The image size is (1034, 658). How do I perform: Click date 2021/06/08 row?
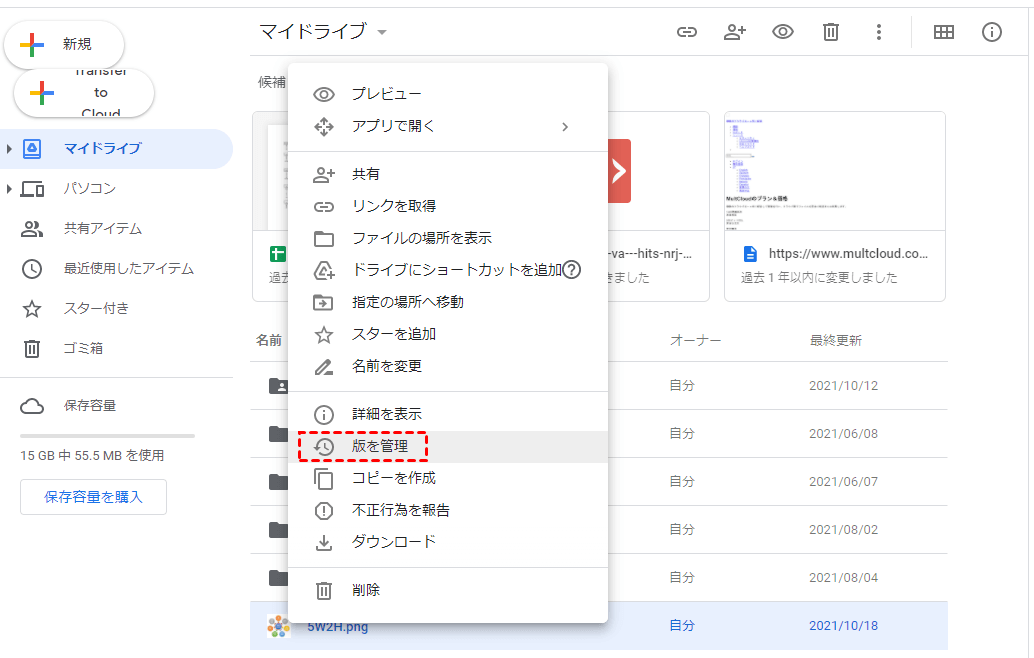coord(843,434)
